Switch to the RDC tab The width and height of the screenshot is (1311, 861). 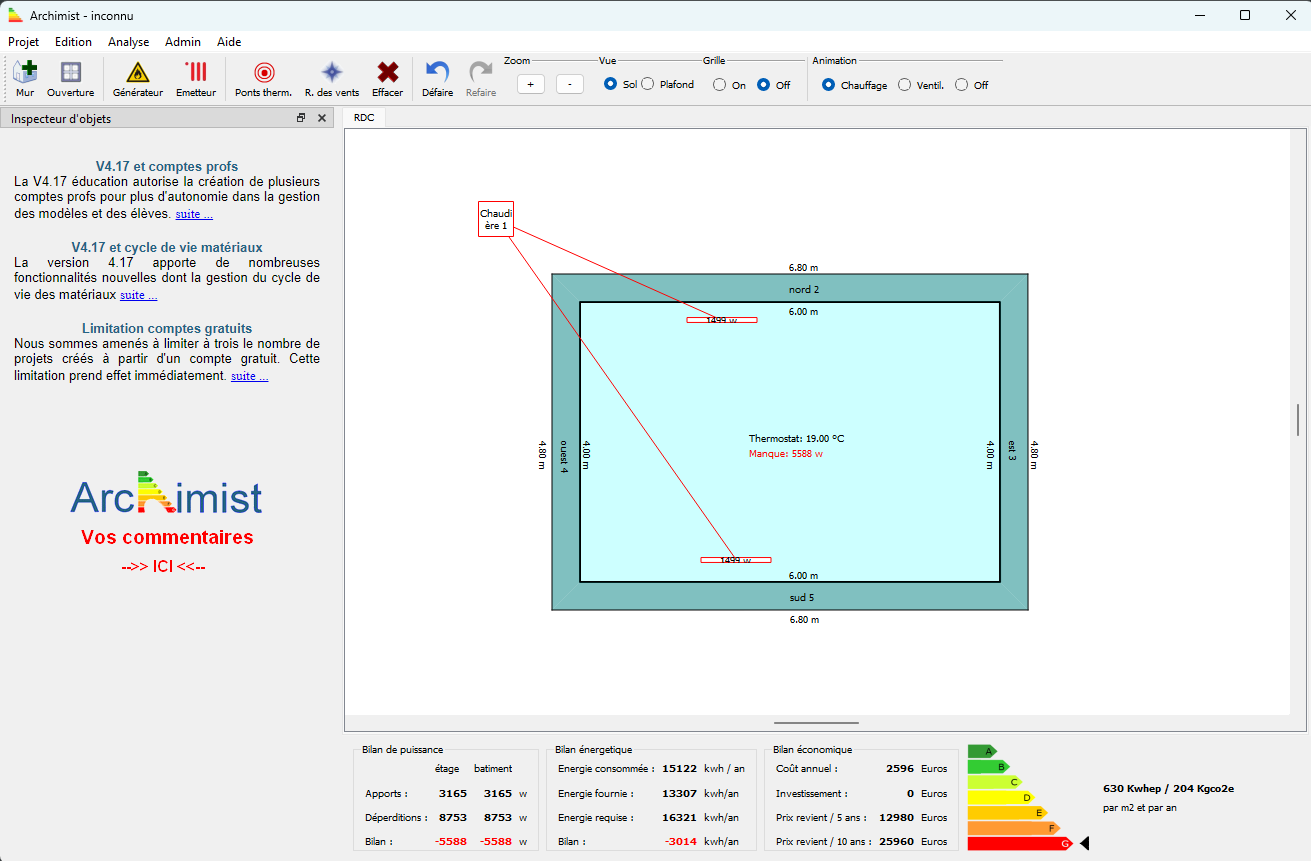click(364, 118)
